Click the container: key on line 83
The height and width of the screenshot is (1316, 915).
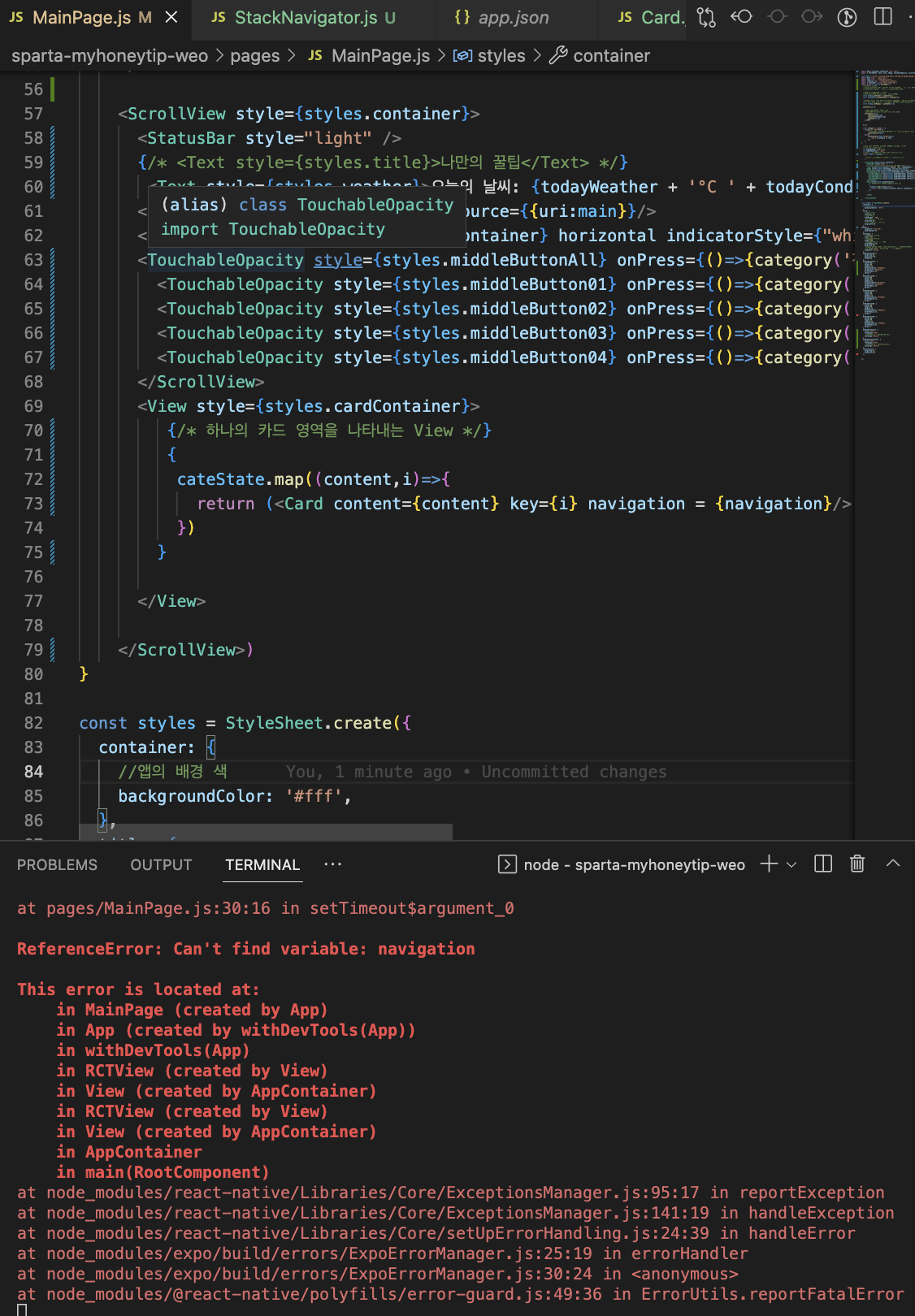[x=147, y=747]
